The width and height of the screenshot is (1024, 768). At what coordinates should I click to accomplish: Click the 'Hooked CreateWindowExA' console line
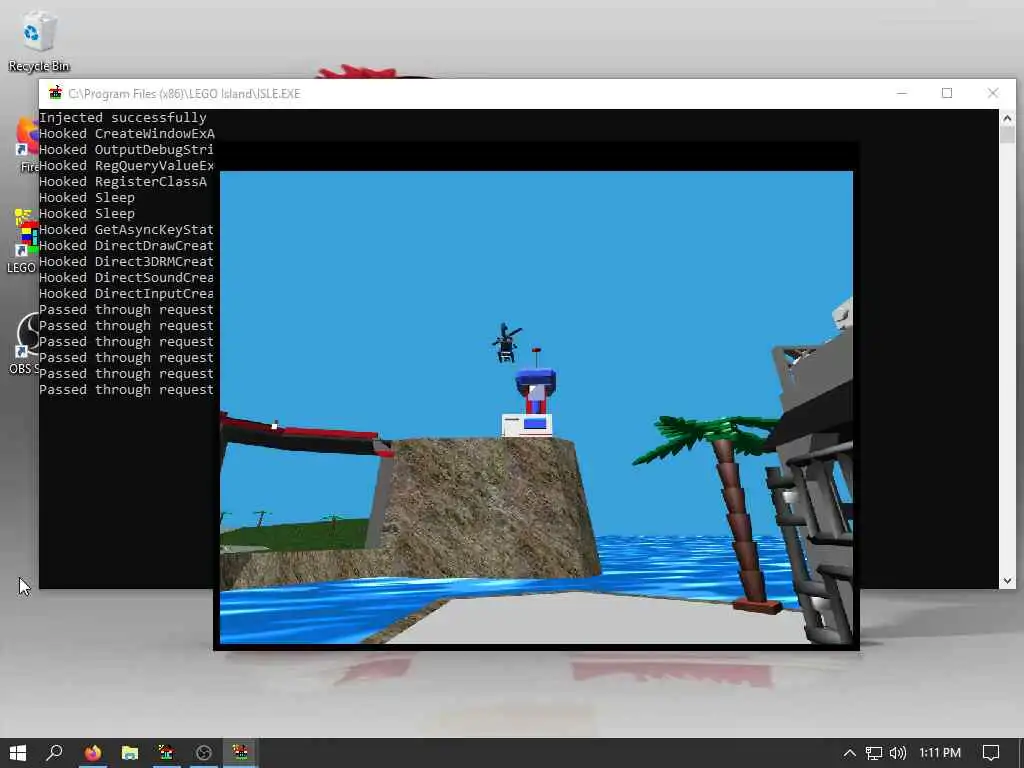(x=127, y=134)
